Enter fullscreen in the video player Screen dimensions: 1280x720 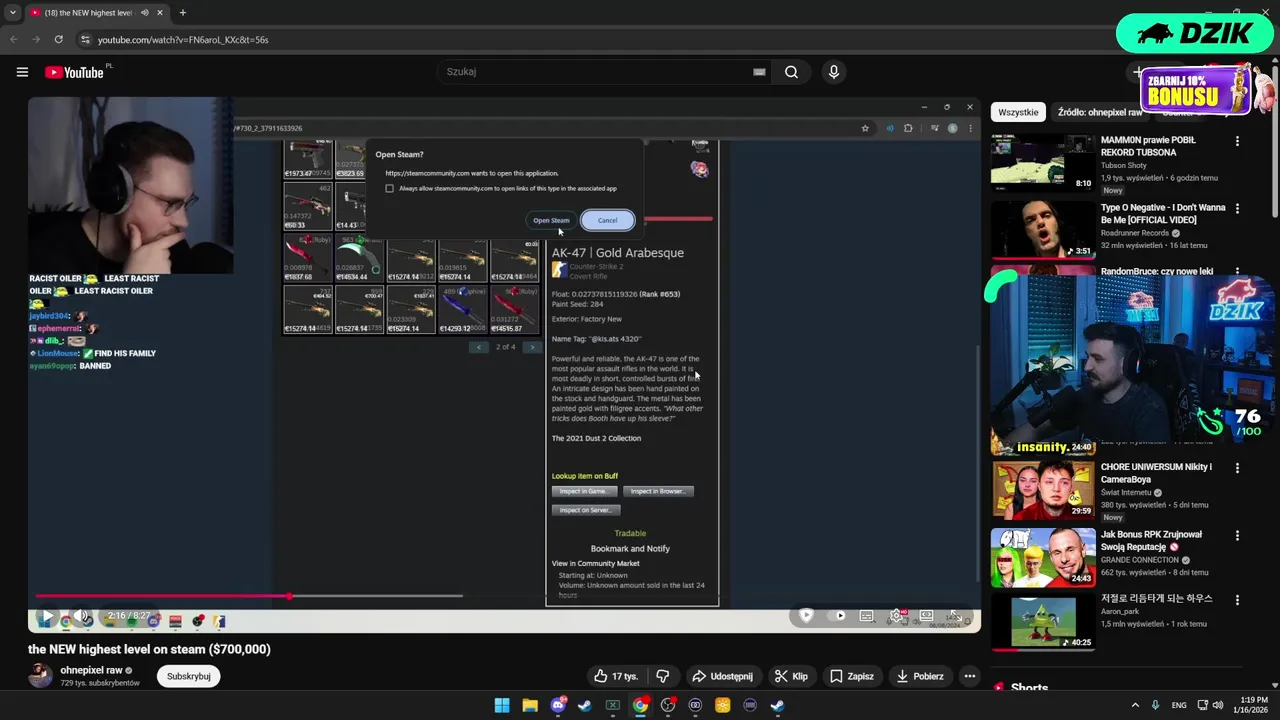click(956, 616)
